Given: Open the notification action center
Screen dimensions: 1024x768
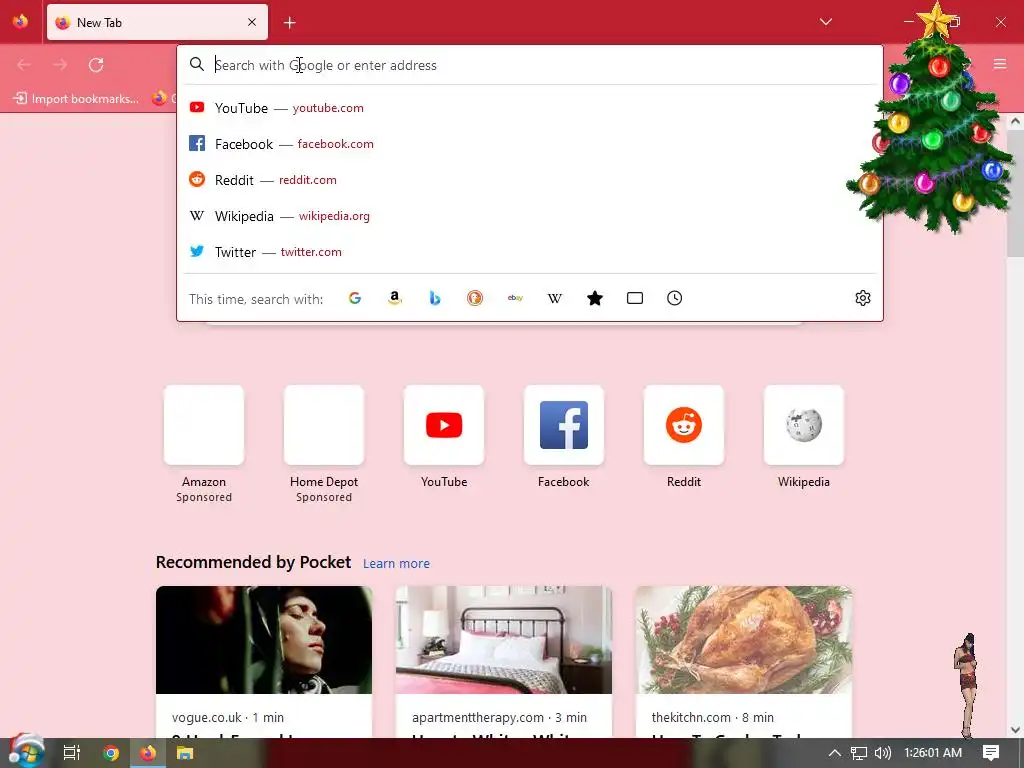Looking at the screenshot, I should (991, 753).
